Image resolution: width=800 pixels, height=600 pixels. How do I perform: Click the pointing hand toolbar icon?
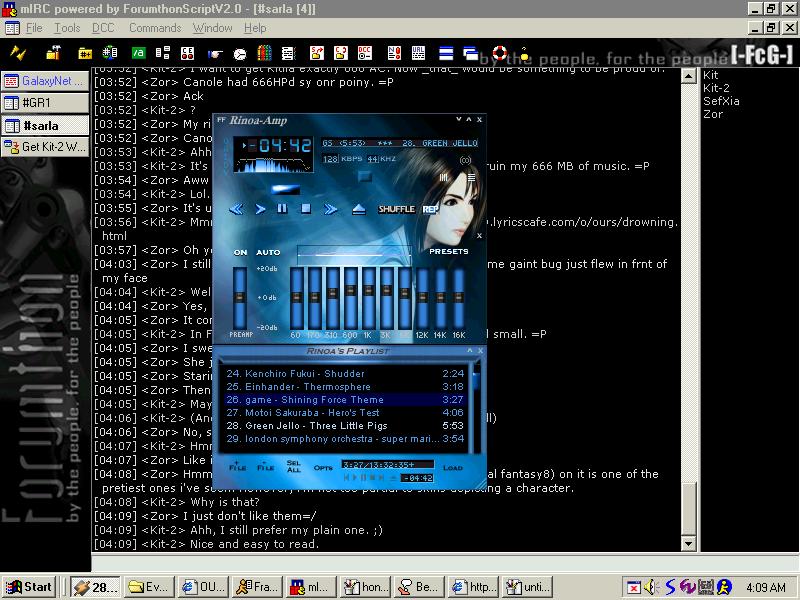(215, 53)
